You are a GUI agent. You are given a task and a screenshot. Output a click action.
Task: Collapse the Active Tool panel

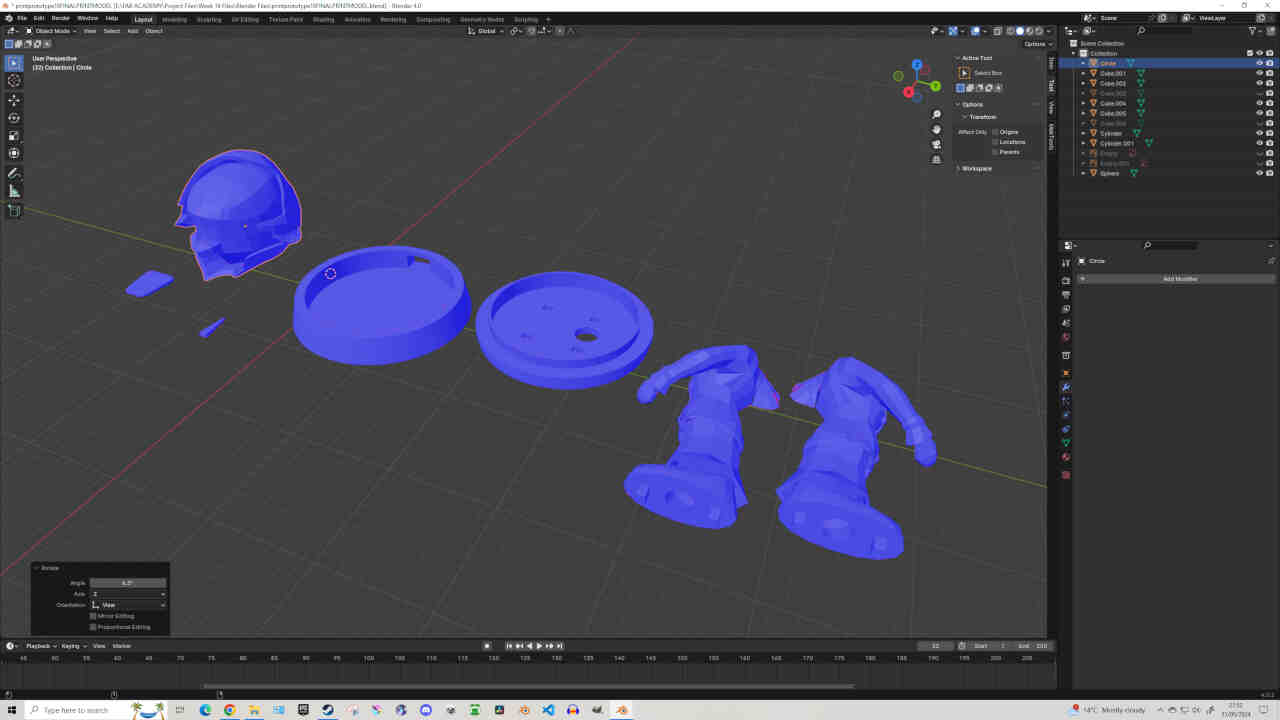974,58
